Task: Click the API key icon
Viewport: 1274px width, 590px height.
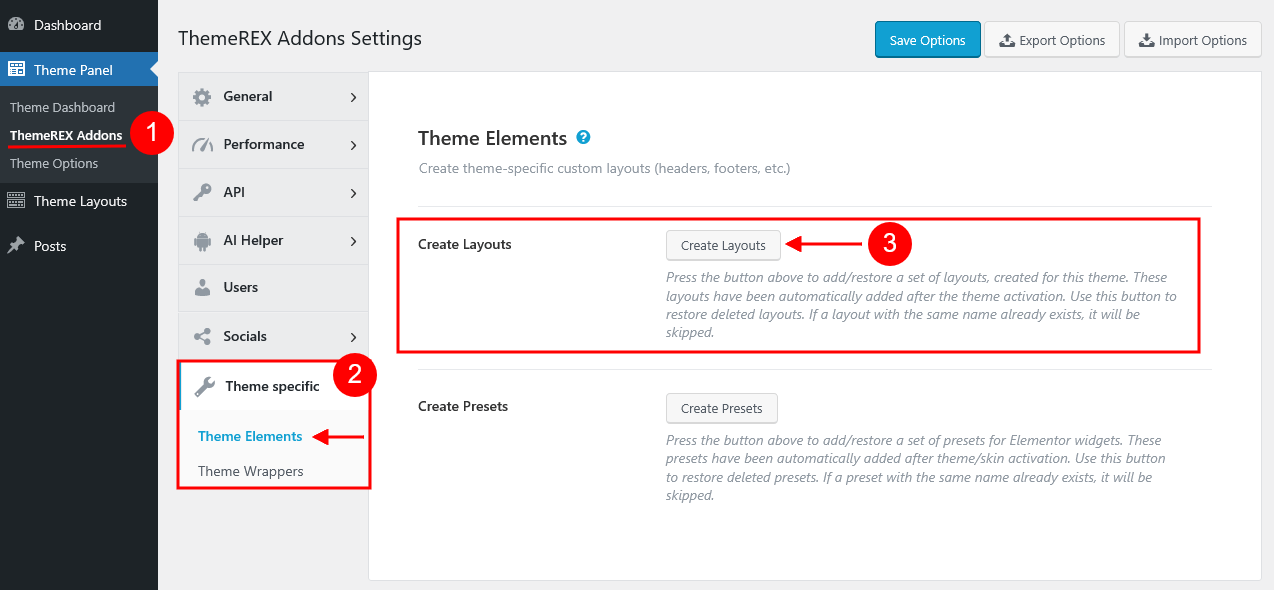Action: pos(202,193)
